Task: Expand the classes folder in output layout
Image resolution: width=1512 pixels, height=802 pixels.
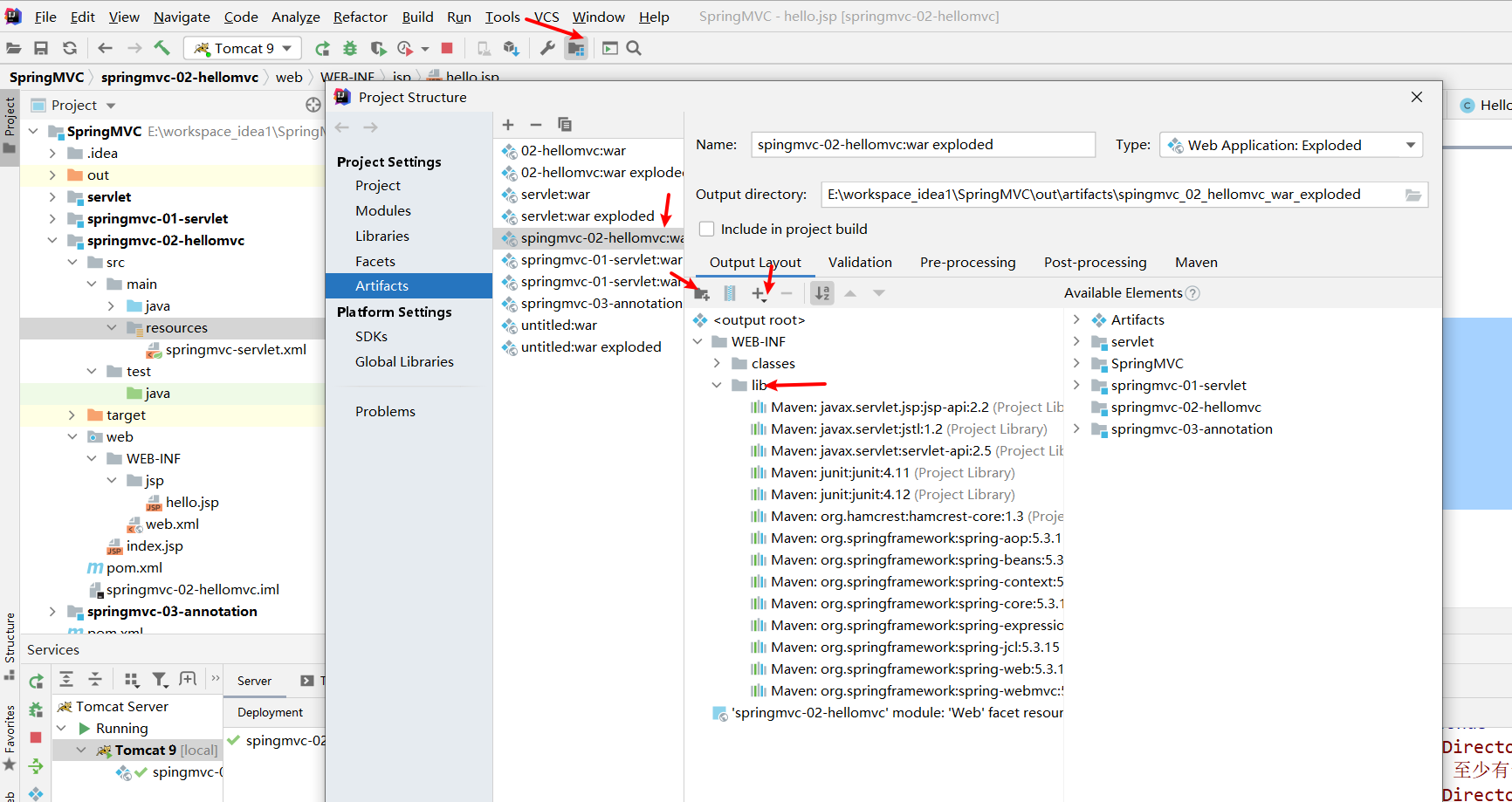Action: pos(717,363)
